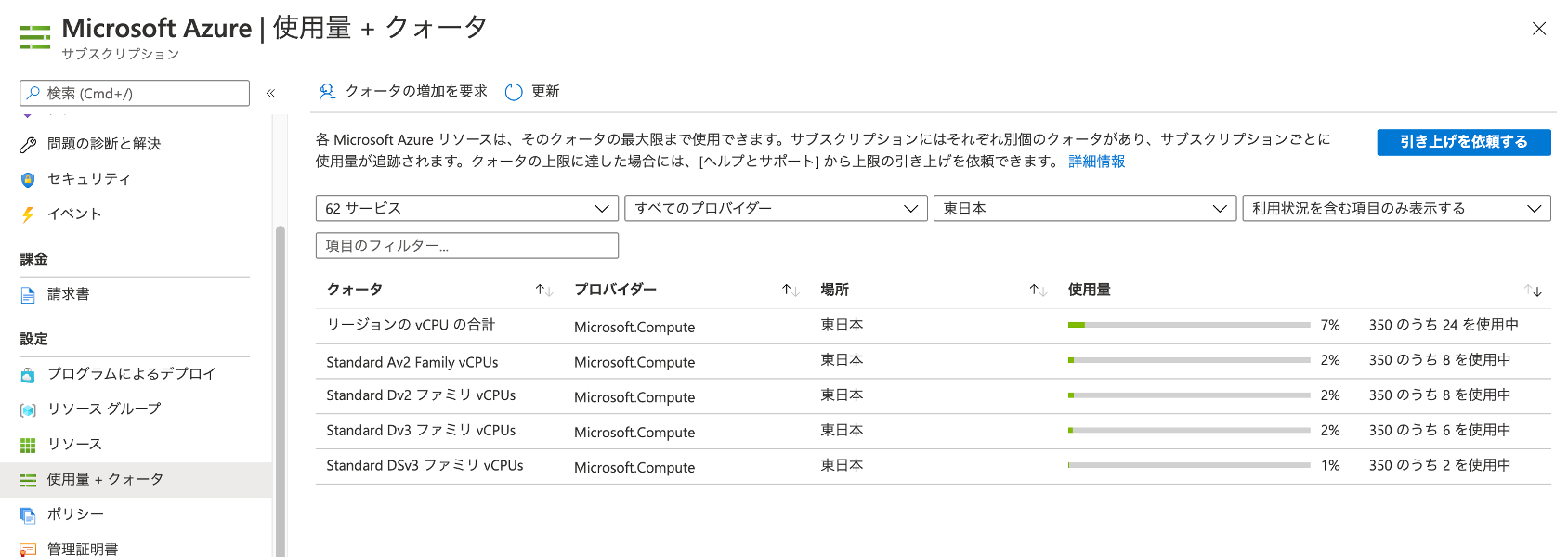Select Standard DSv3 ファミリ vCPUs quota name
Image resolution: width=1568 pixels, height=557 pixels.
pos(425,465)
